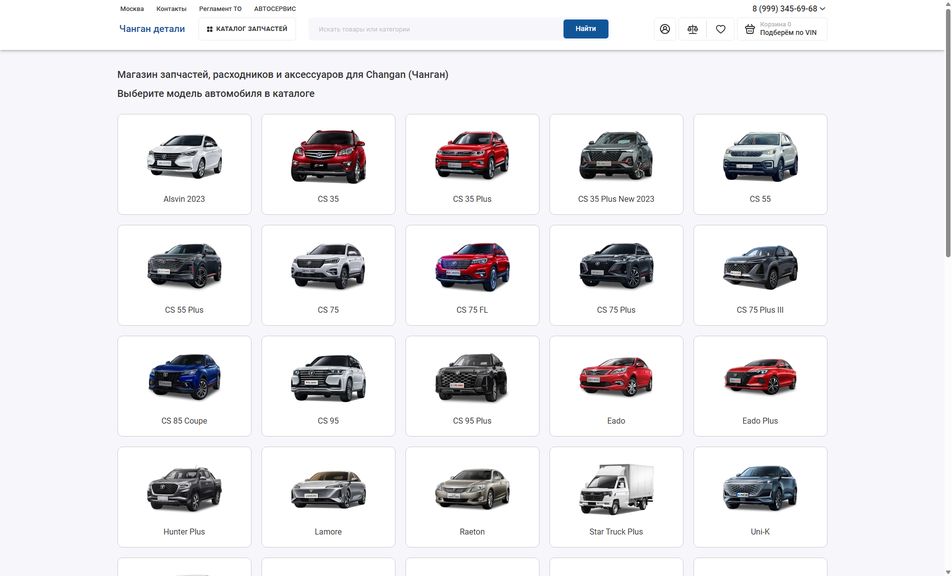The width and height of the screenshot is (952, 576).
Task: Click the CS 85 Coupe label
Action: point(184,421)
